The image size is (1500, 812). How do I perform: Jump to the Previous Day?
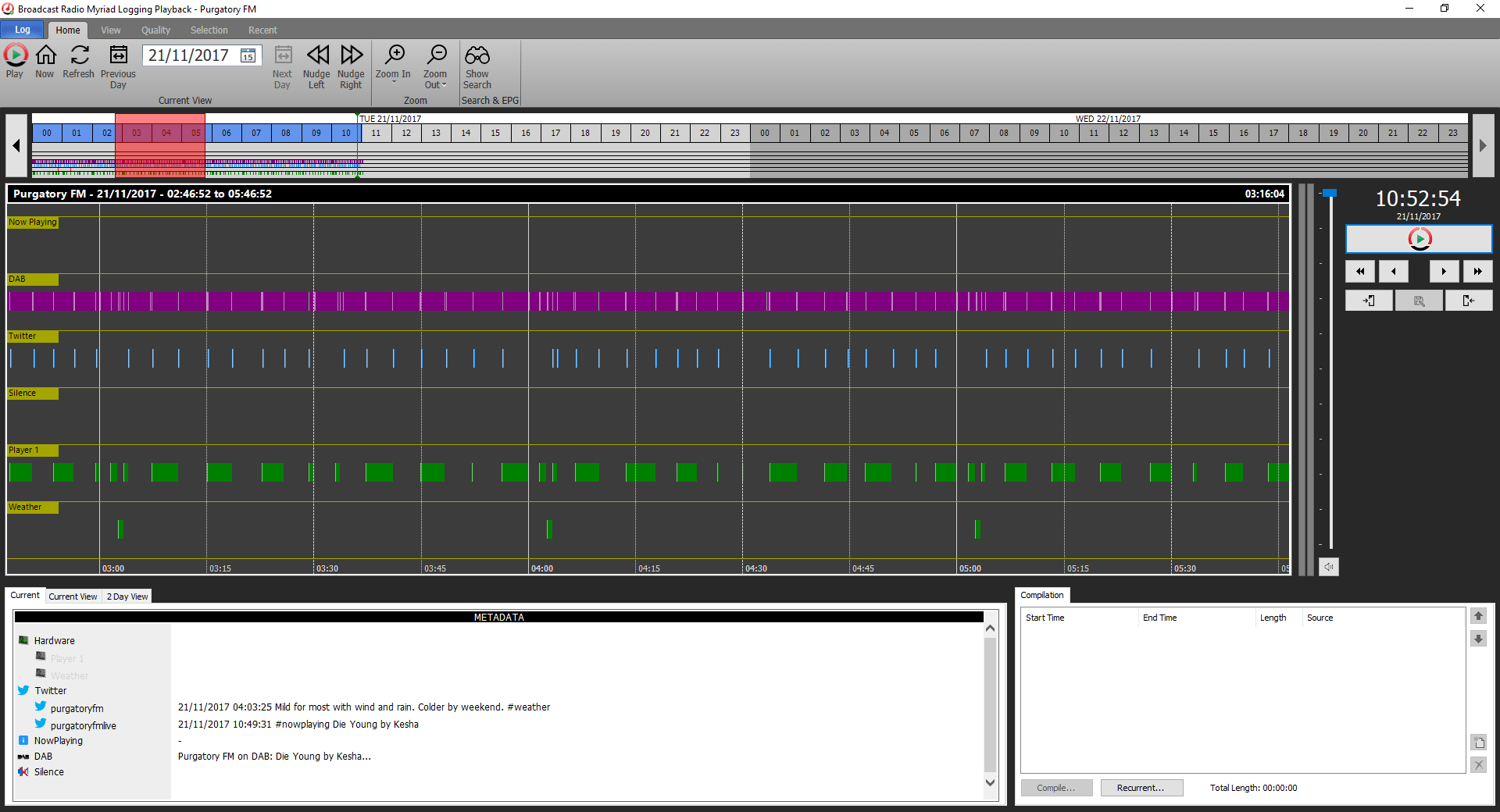[118, 55]
